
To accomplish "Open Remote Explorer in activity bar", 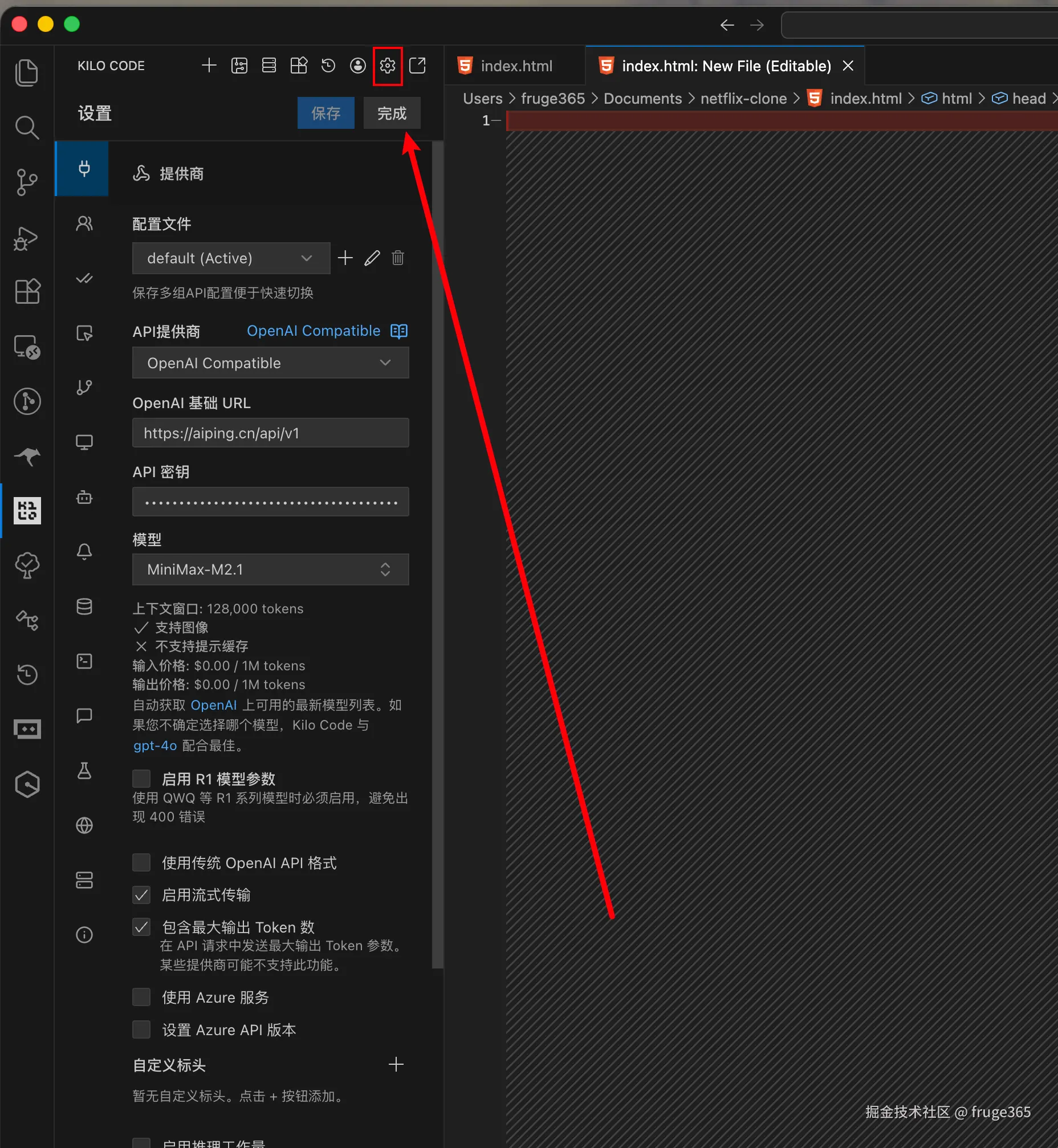I will coord(27,347).
